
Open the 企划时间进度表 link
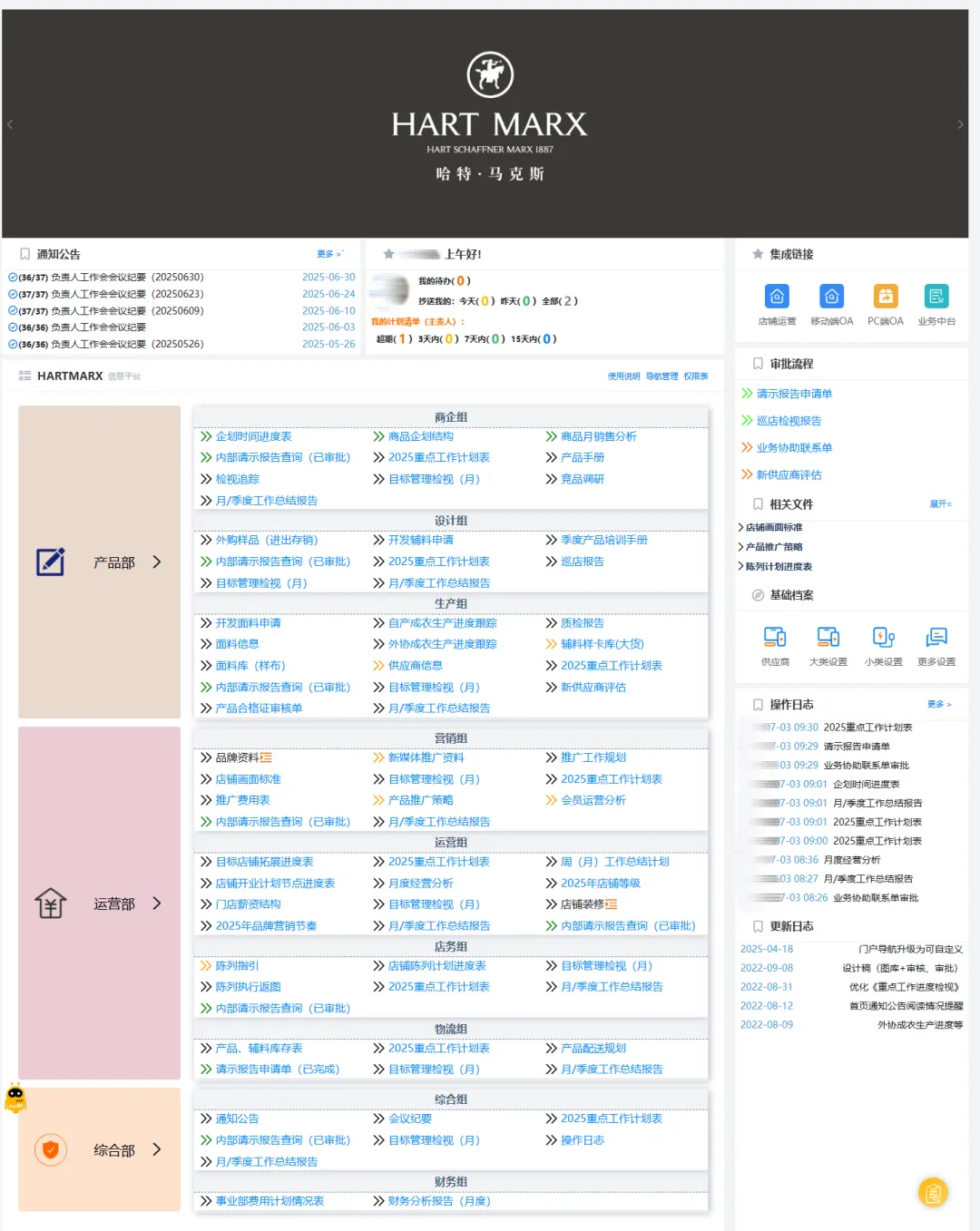(253, 437)
